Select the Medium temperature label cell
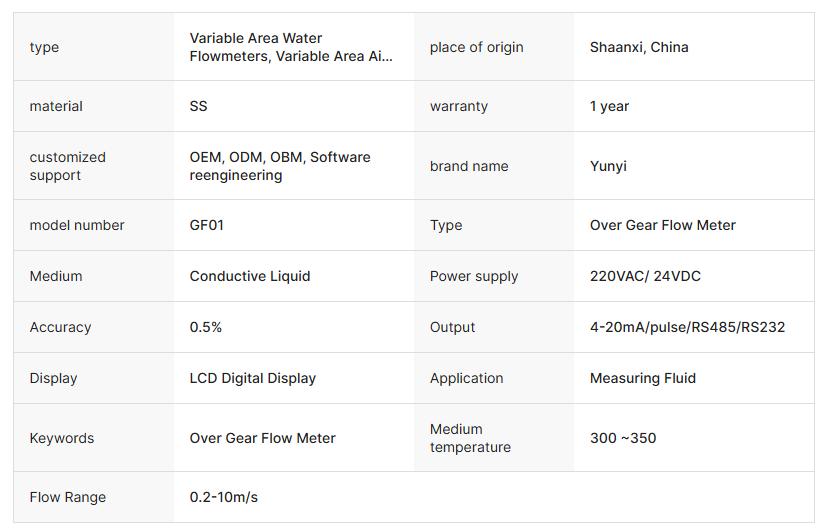This screenshot has height=530, width=834. pos(470,438)
